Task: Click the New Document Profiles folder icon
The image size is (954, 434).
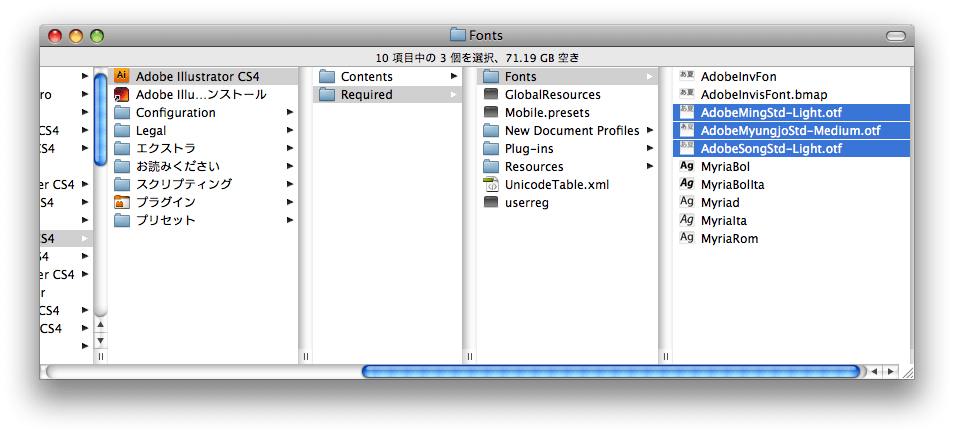Action: (x=491, y=131)
